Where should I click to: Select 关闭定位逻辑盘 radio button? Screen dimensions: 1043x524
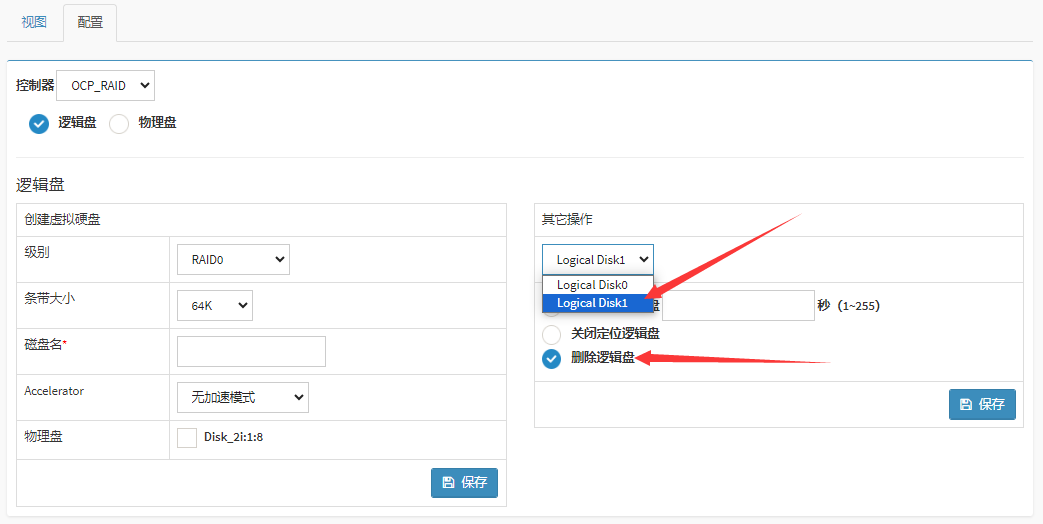point(551,334)
